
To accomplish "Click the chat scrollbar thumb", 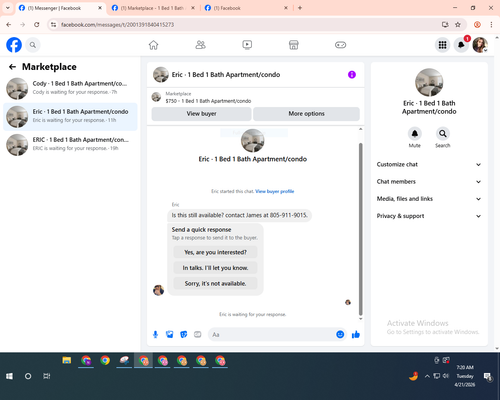I will coord(360,229).
